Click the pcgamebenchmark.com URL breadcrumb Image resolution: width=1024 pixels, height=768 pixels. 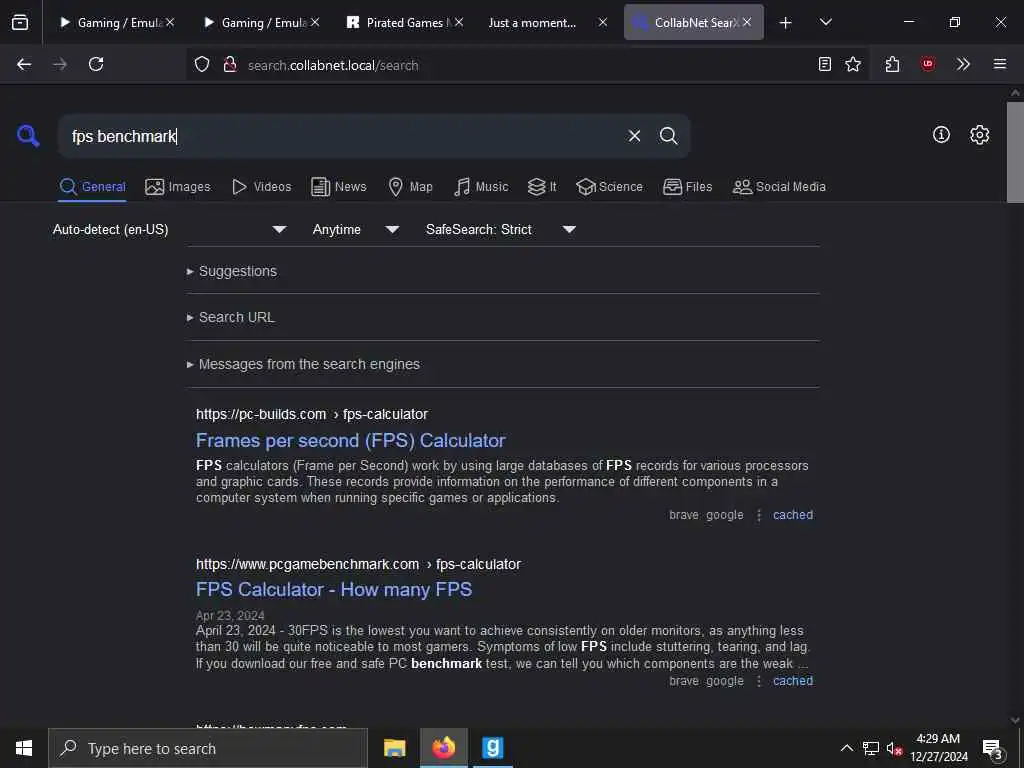(x=359, y=564)
